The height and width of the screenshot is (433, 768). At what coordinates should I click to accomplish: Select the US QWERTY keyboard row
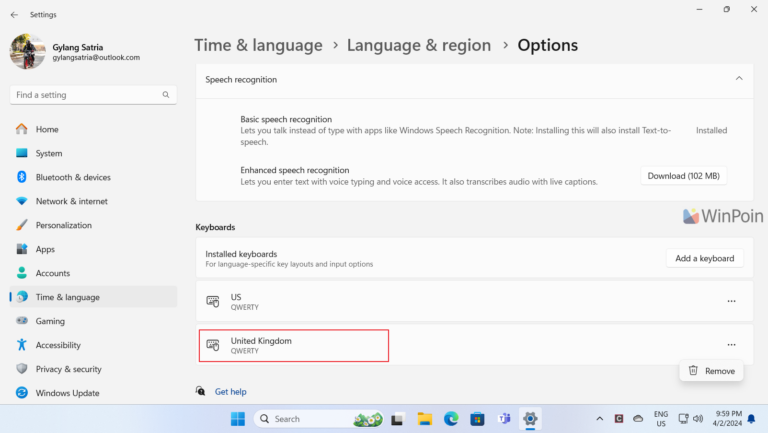474,301
